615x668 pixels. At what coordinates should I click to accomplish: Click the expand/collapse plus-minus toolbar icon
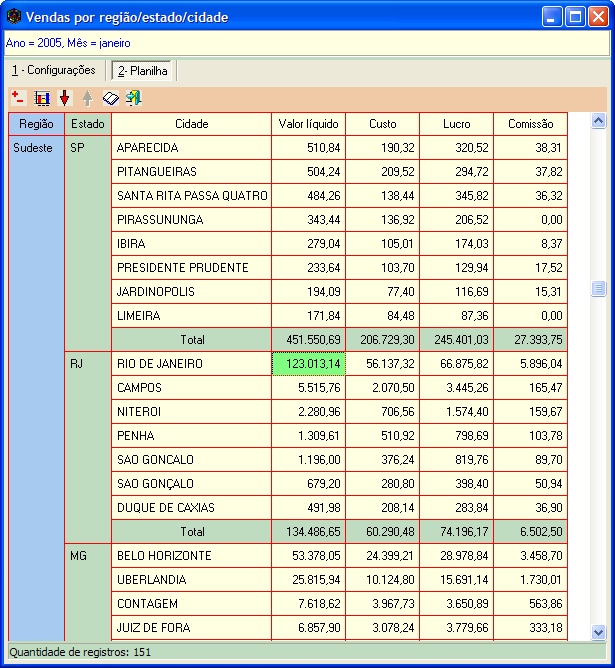tap(17, 98)
